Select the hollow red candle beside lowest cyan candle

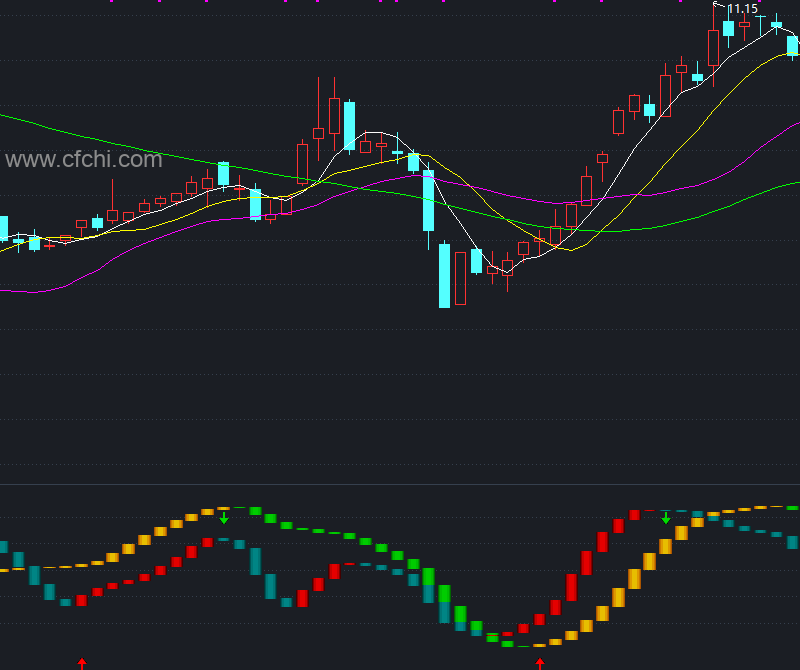coord(460,279)
